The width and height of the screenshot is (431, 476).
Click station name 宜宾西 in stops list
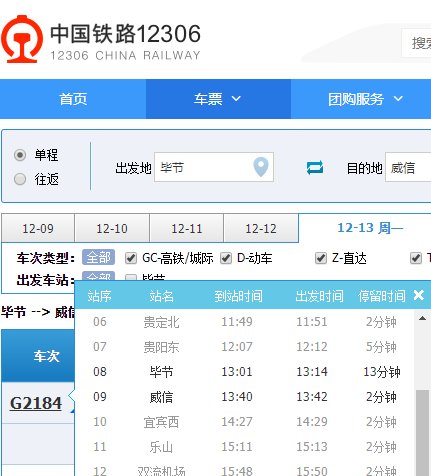161,422
